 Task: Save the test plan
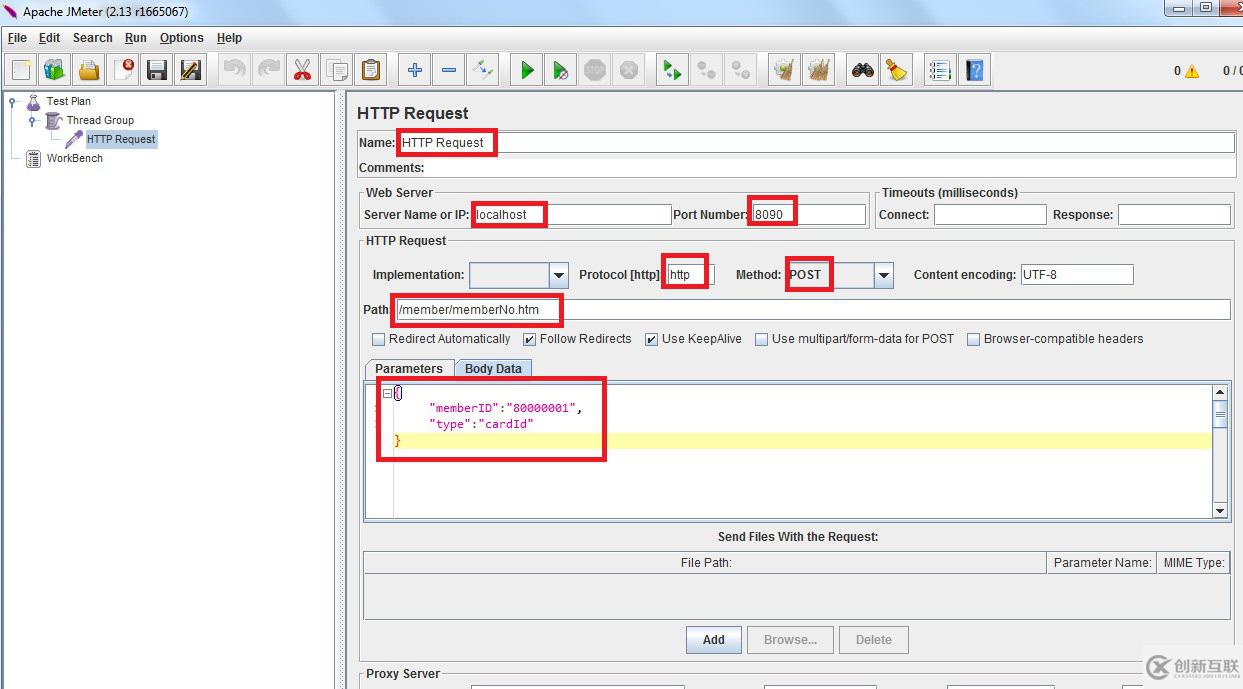156,70
